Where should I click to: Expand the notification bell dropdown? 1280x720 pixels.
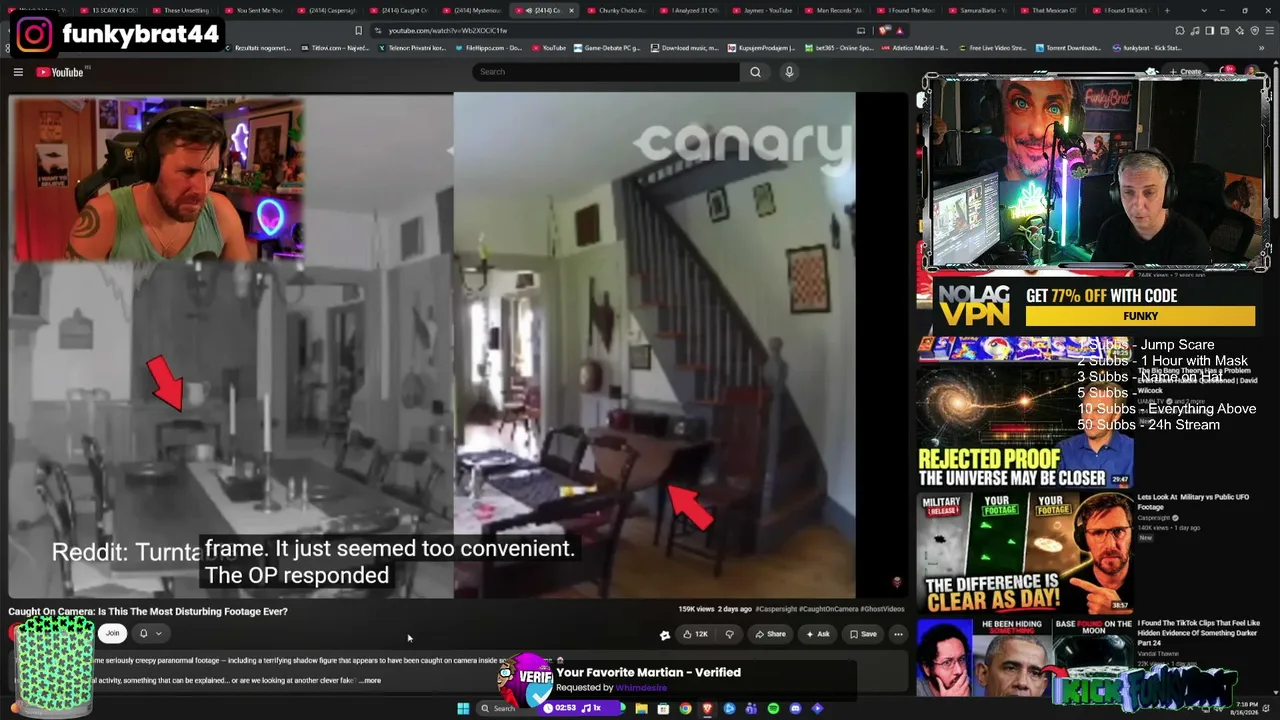150,633
